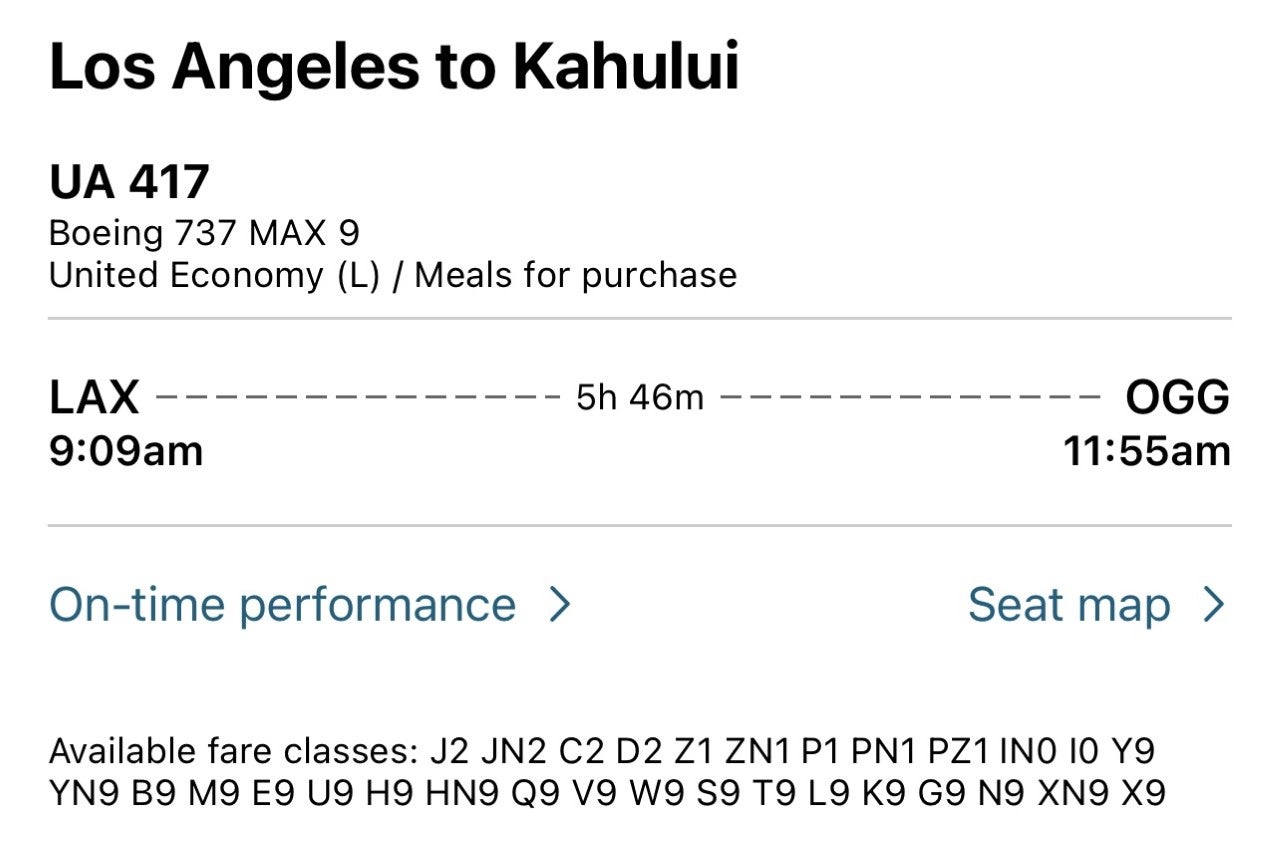This screenshot has height=865, width=1280.
Task: Click the Los Angeles to Kahului heading
Action: pyautogui.click(x=396, y=66)
